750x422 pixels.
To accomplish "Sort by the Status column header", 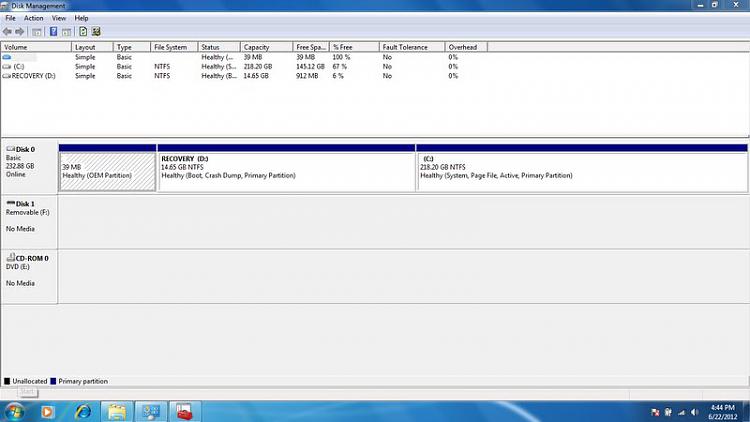I will [x=219, y=47].
